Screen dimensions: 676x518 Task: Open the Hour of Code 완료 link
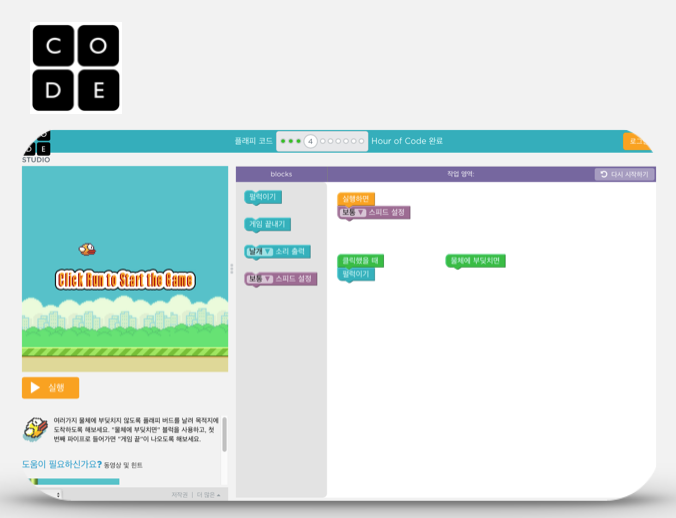407,141
